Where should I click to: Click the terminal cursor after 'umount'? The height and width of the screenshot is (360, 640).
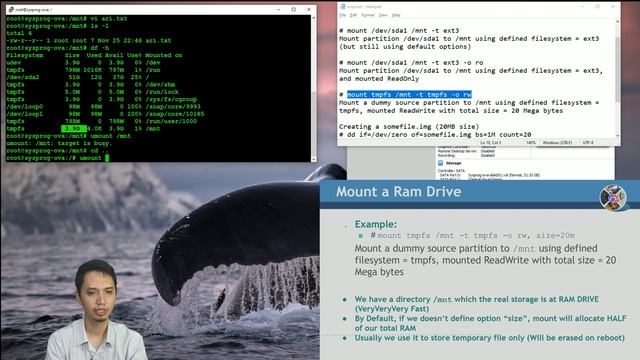(x=107, y=158)
